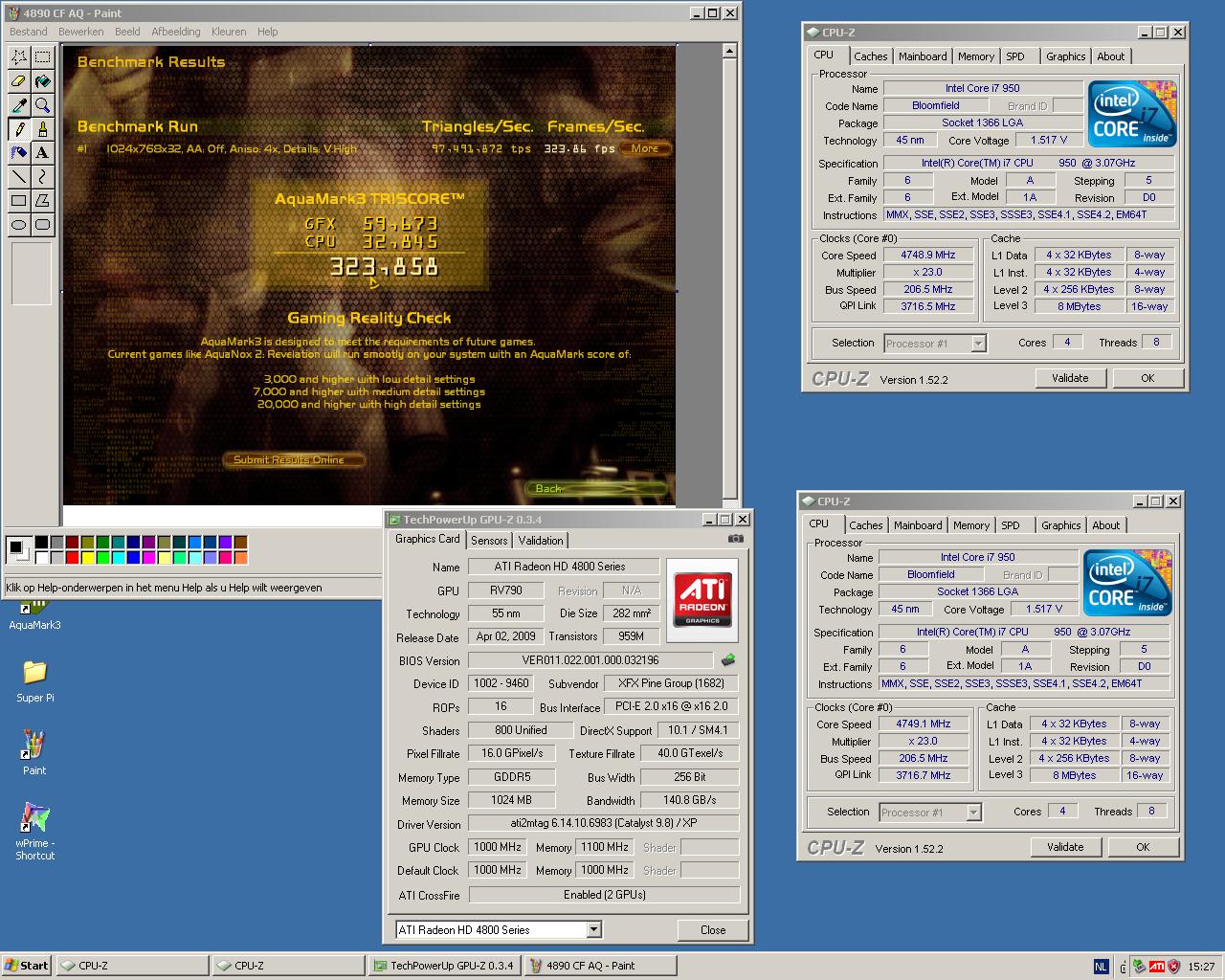The height and width of the screenshot is (980, 1225).
Task: Pick the bright red color in Paint palette
Action: coord(72,557)
